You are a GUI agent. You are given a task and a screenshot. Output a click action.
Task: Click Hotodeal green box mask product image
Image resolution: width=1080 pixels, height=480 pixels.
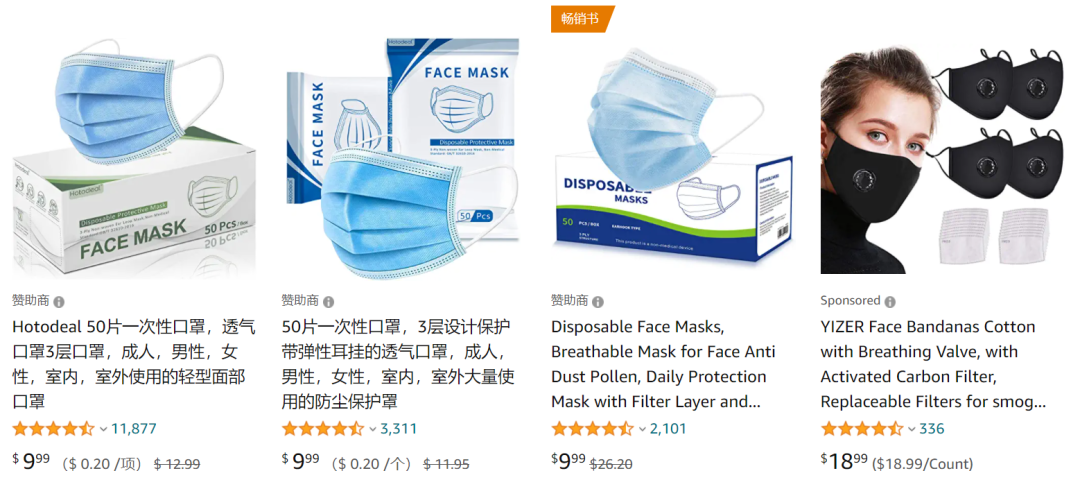[134, 157]
